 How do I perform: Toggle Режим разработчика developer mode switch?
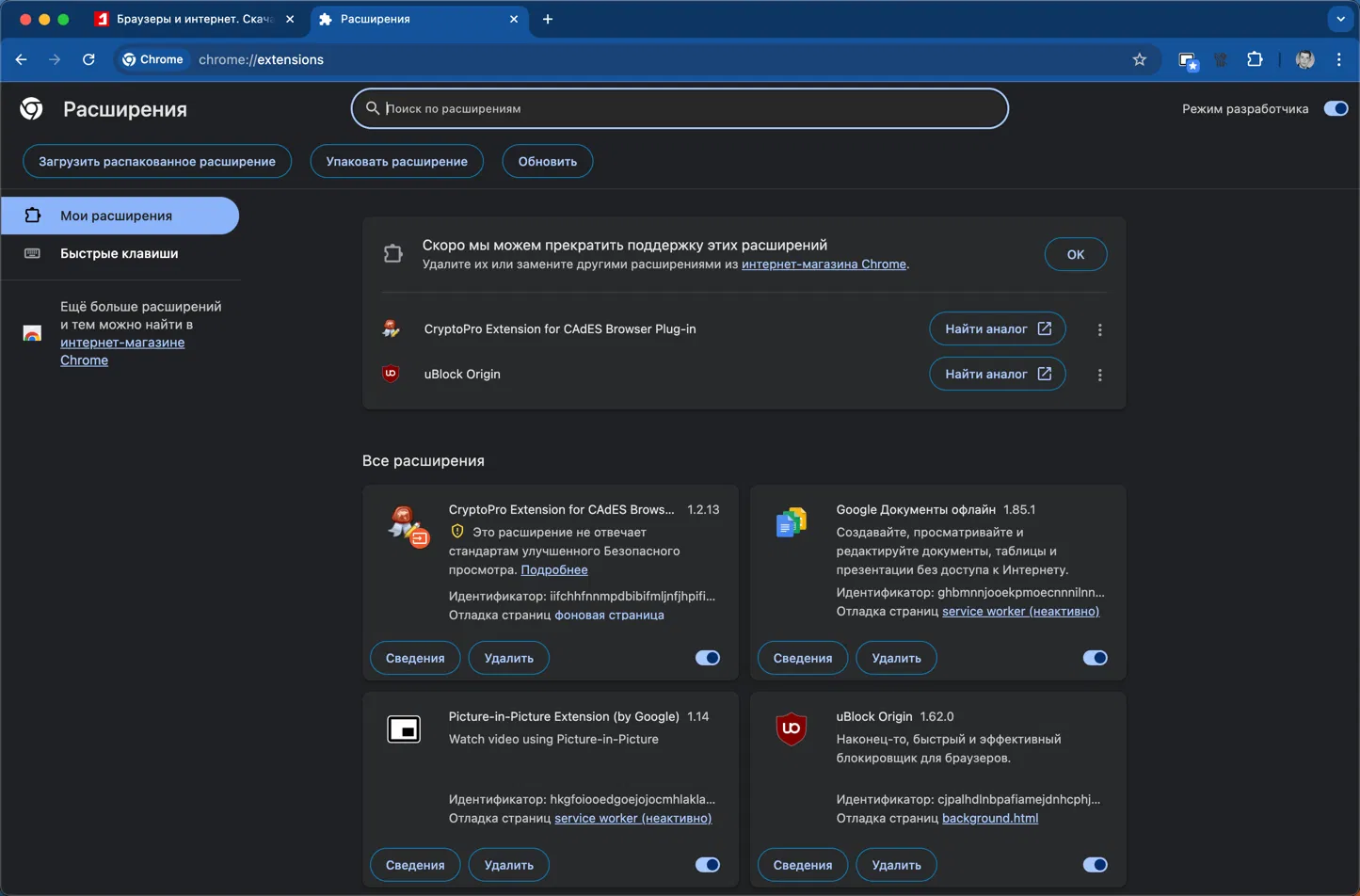[x=1336, y=108]
